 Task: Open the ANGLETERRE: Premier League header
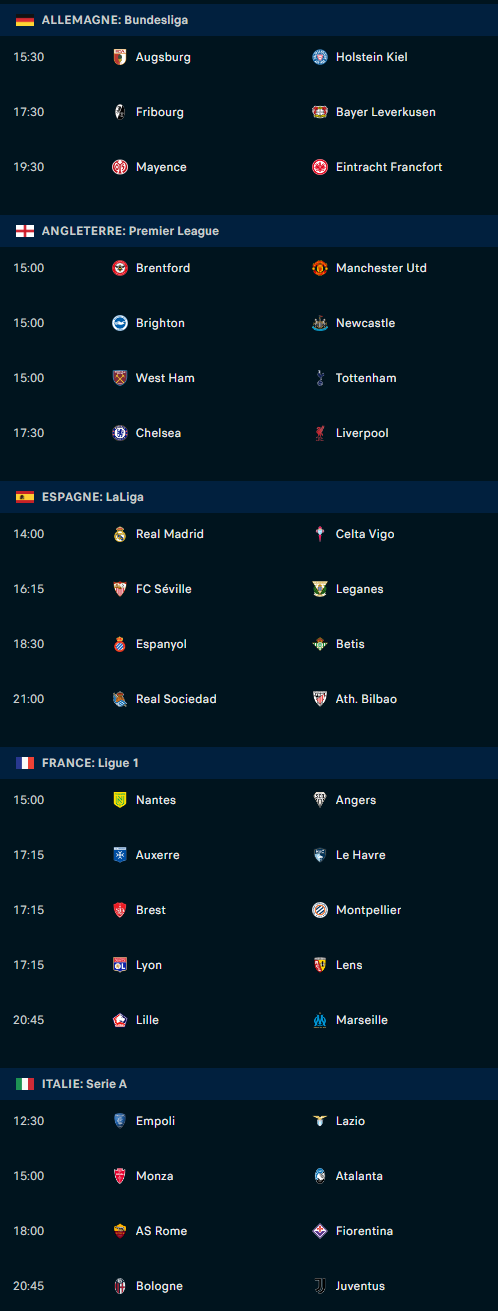(249, 231)
